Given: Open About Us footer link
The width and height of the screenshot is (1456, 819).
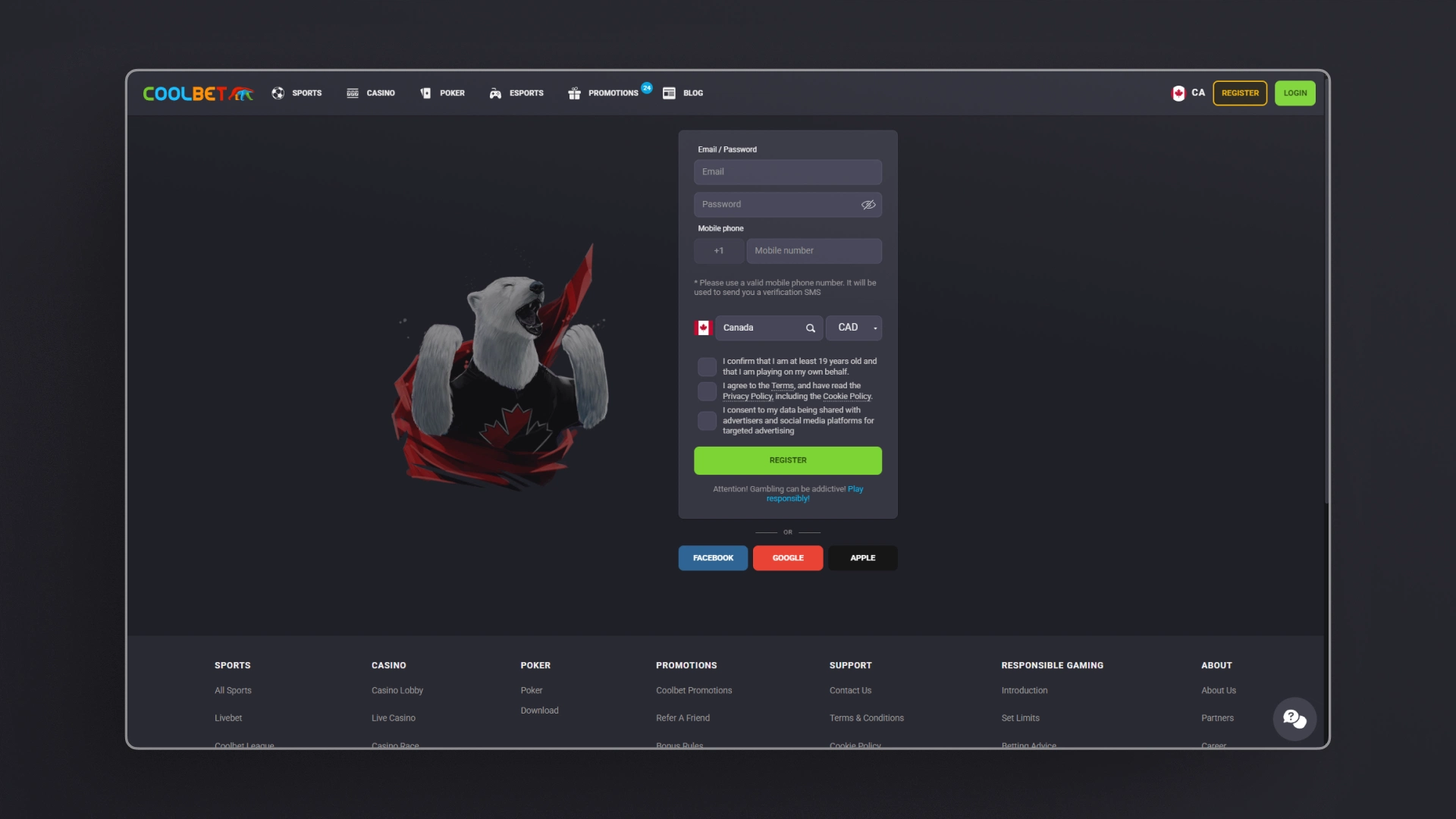Looking at the screenshot, I should (x=1219, y=691).
